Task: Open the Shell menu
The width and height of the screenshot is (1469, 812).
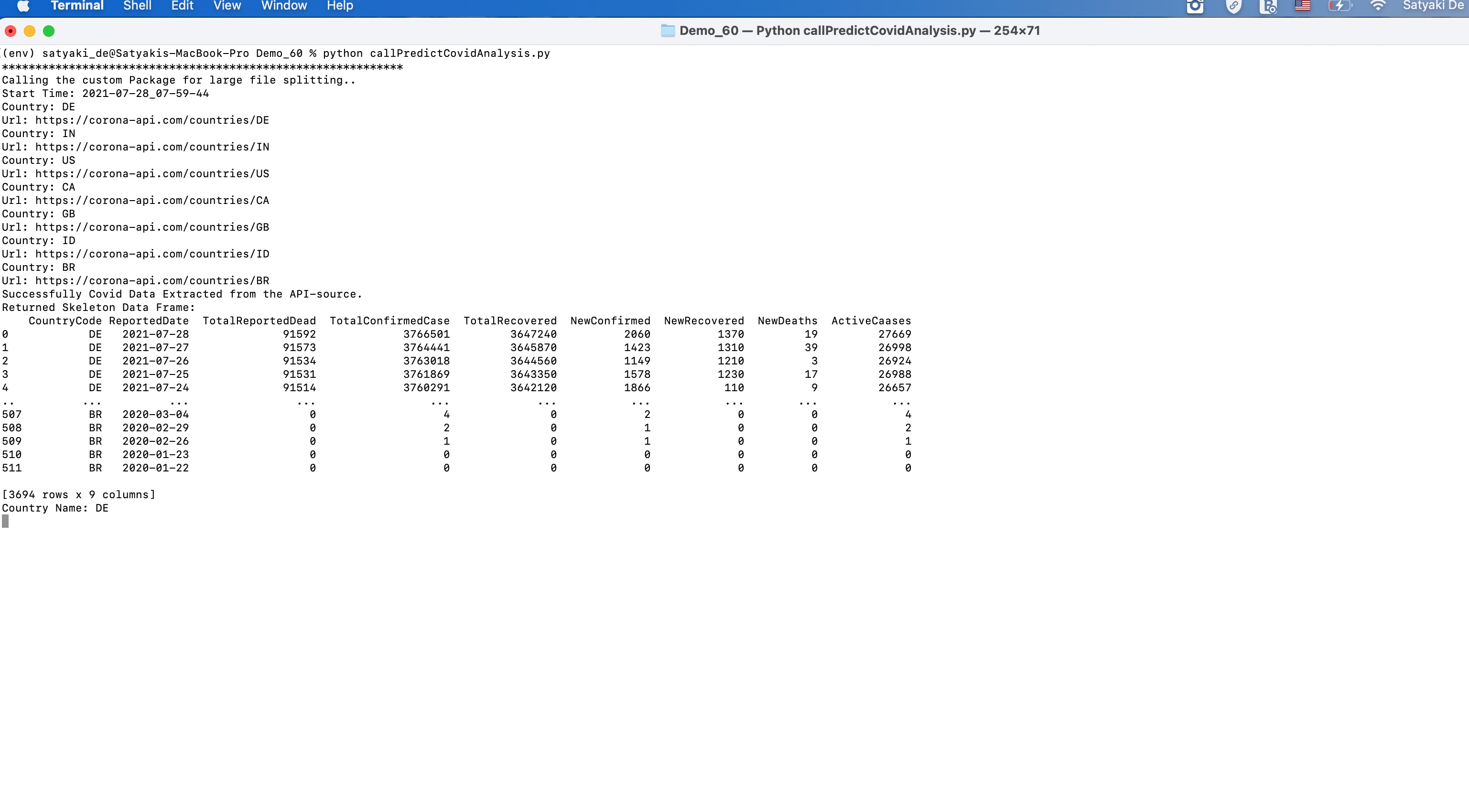Action: coord(137,6)
